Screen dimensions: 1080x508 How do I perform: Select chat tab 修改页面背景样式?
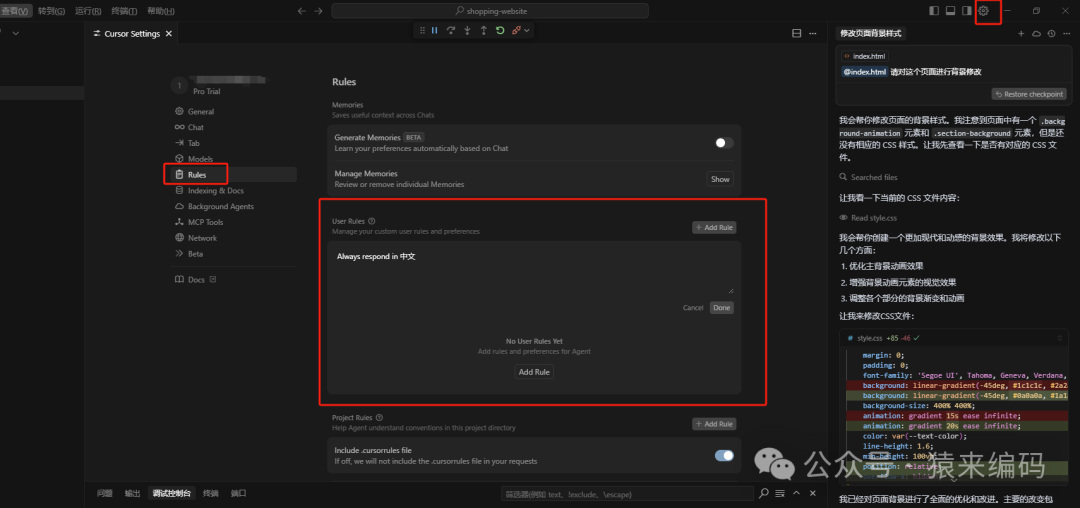[x=870, y=33]
